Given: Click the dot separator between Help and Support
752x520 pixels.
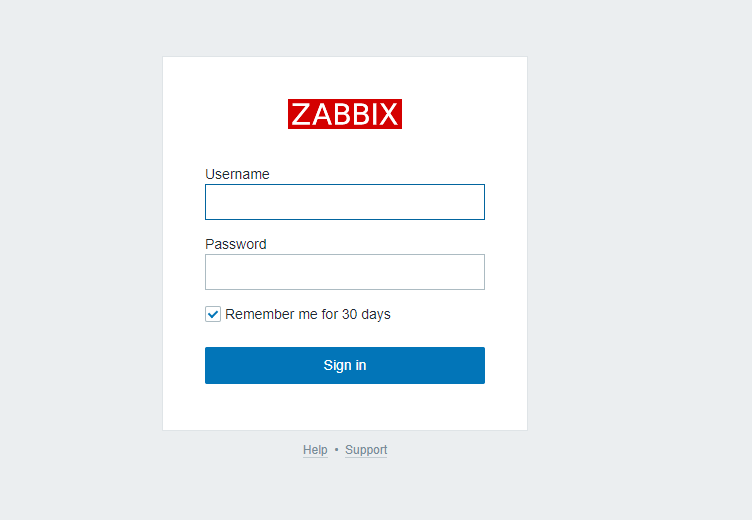Looking at the screenshot, I should tap(336, 449).
